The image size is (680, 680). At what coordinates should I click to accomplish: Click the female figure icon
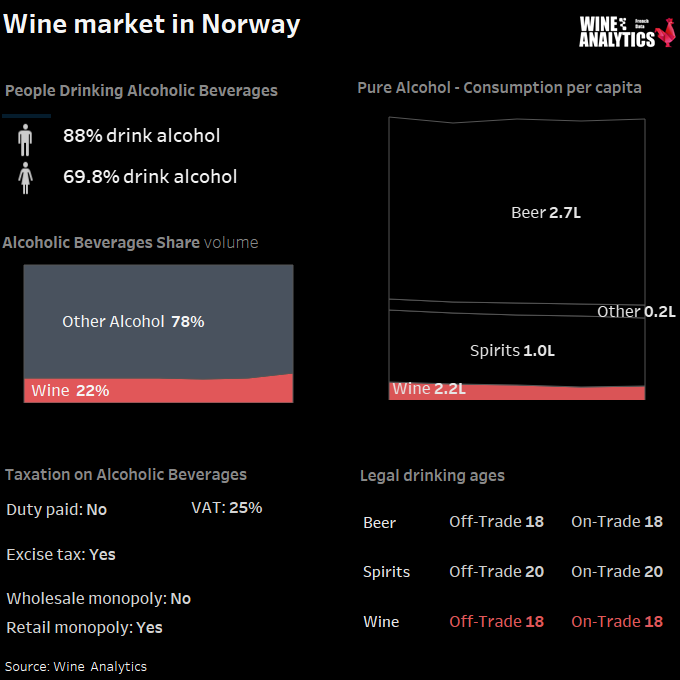25,178
